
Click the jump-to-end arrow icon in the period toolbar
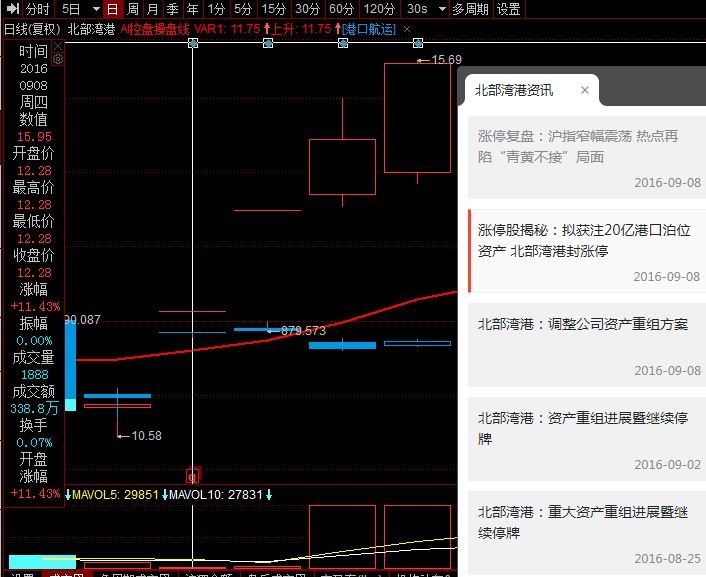click(x=12, y=8)
